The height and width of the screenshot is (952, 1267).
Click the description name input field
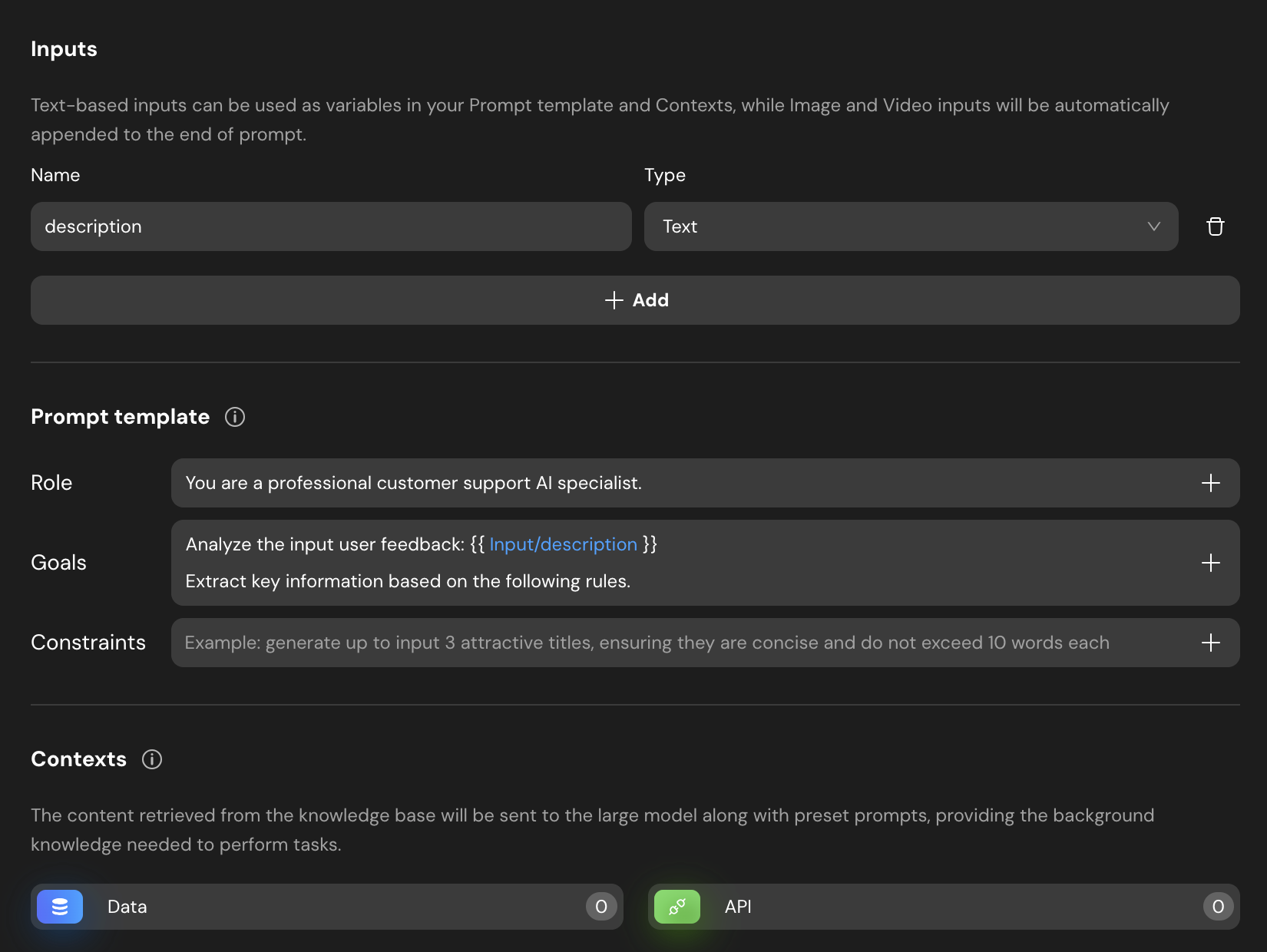click(330, 226)
